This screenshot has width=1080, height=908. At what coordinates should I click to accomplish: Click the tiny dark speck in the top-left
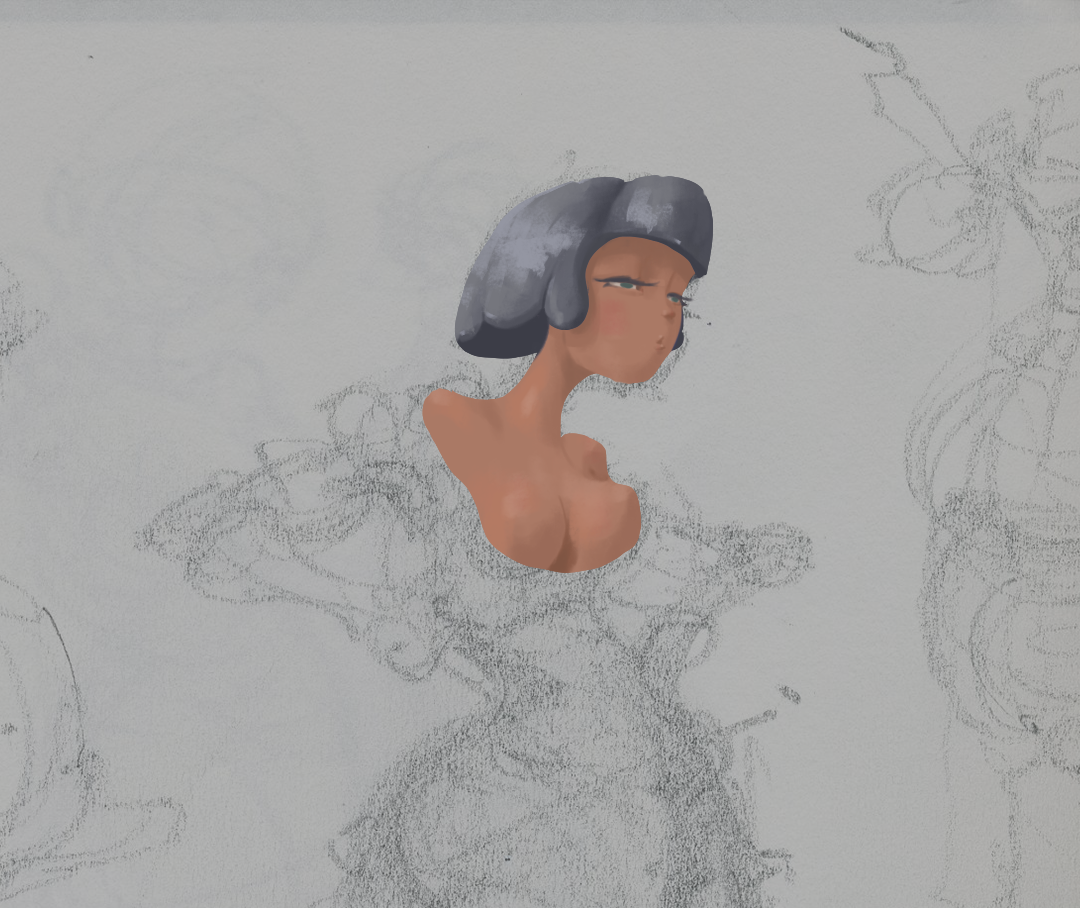tap(90, 57)
